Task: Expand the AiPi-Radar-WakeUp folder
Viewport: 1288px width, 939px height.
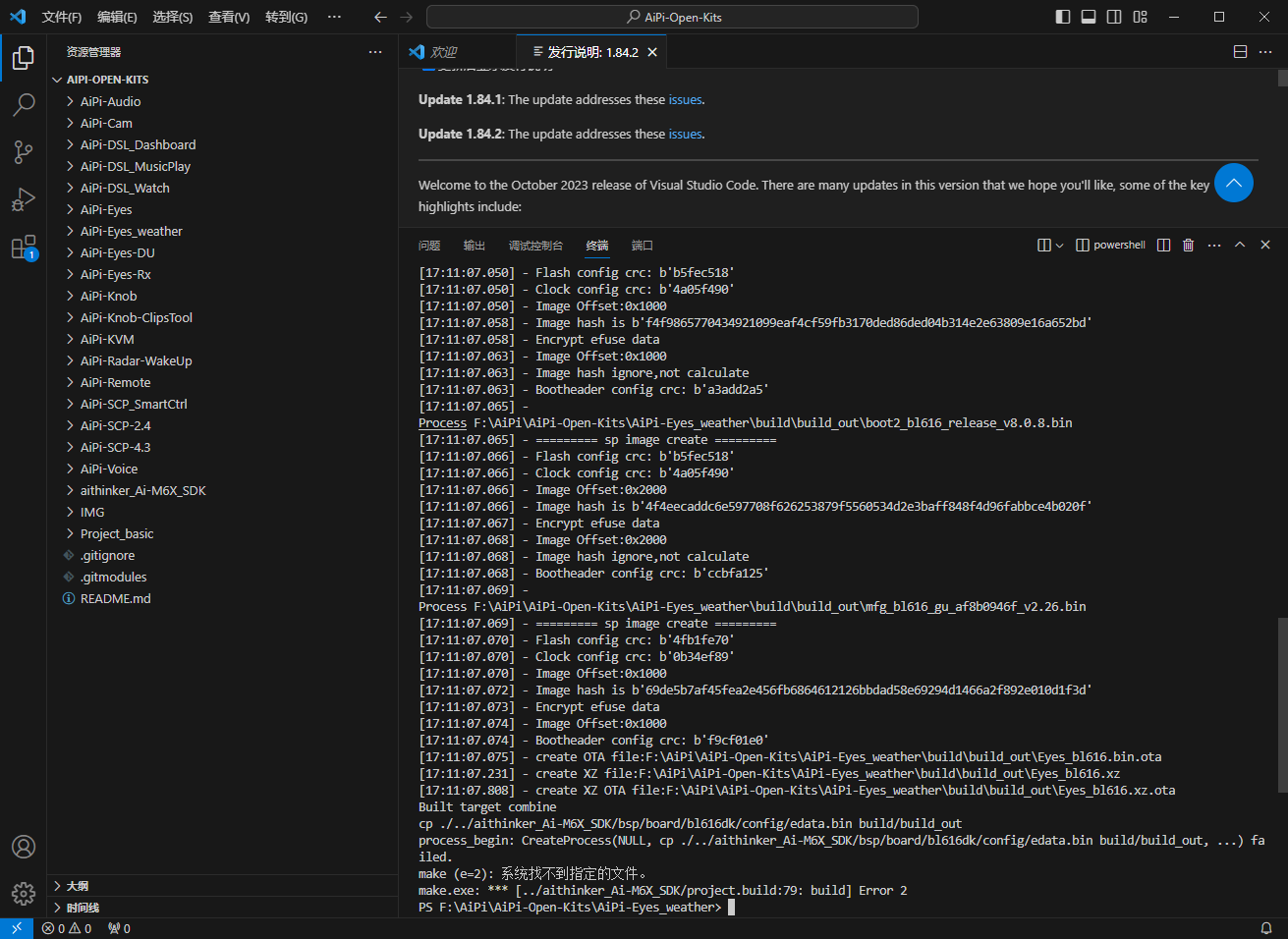Action: tap(223, 360)
